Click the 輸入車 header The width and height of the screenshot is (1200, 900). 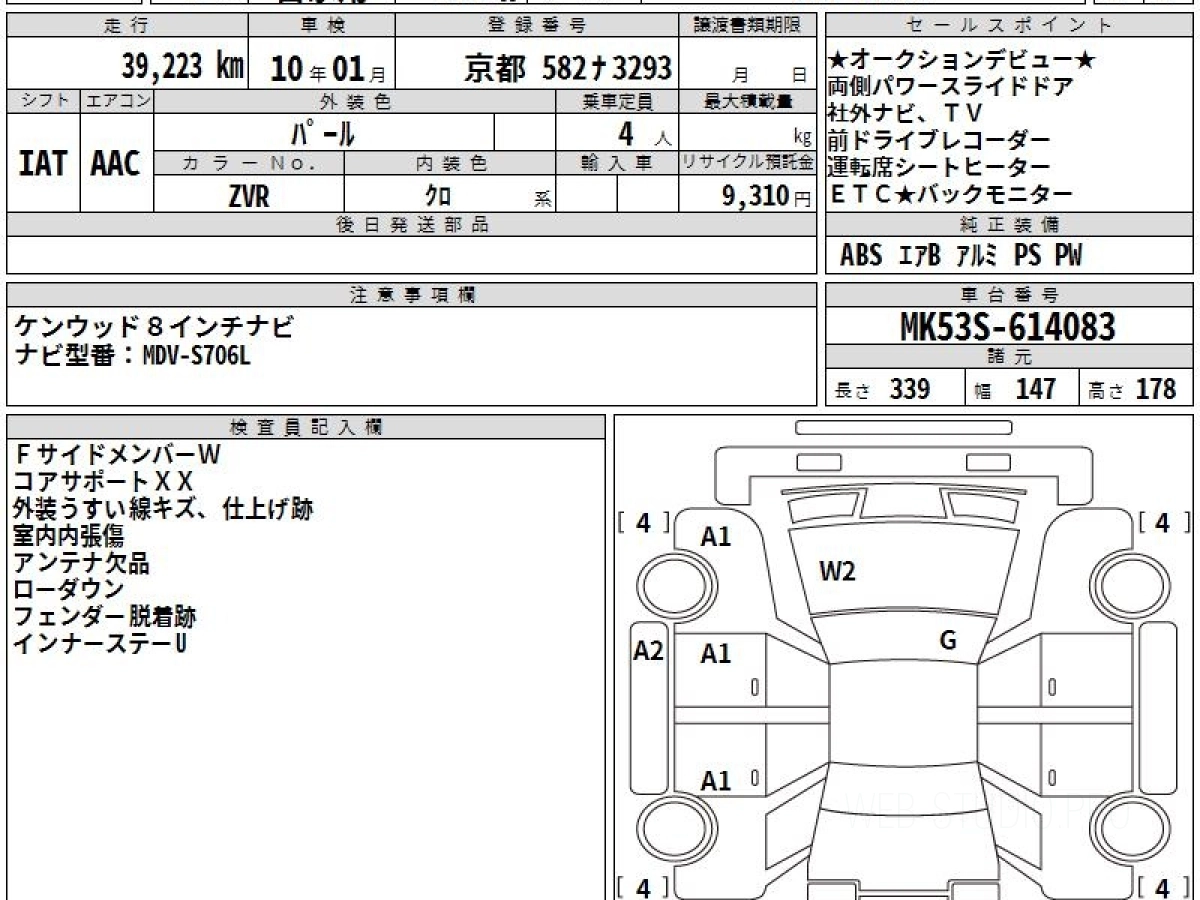(617, 163)
